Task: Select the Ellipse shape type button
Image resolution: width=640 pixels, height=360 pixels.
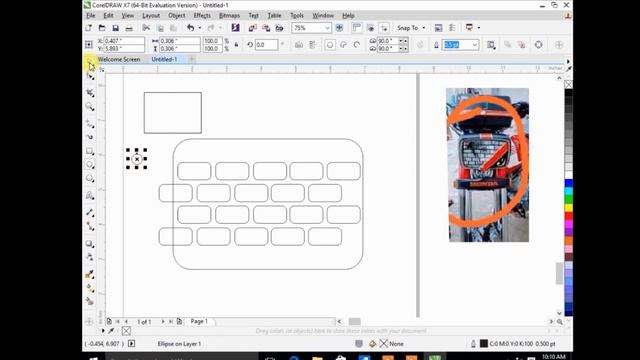Action: [330, 44]
